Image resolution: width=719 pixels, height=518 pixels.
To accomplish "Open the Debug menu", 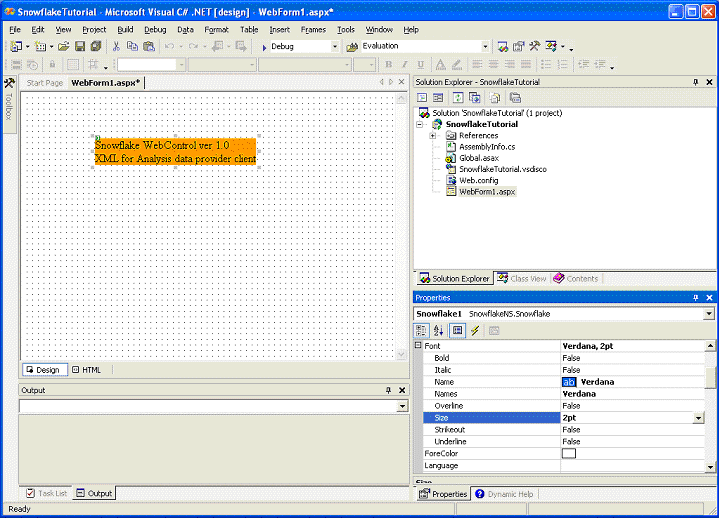I will (155, 30).
